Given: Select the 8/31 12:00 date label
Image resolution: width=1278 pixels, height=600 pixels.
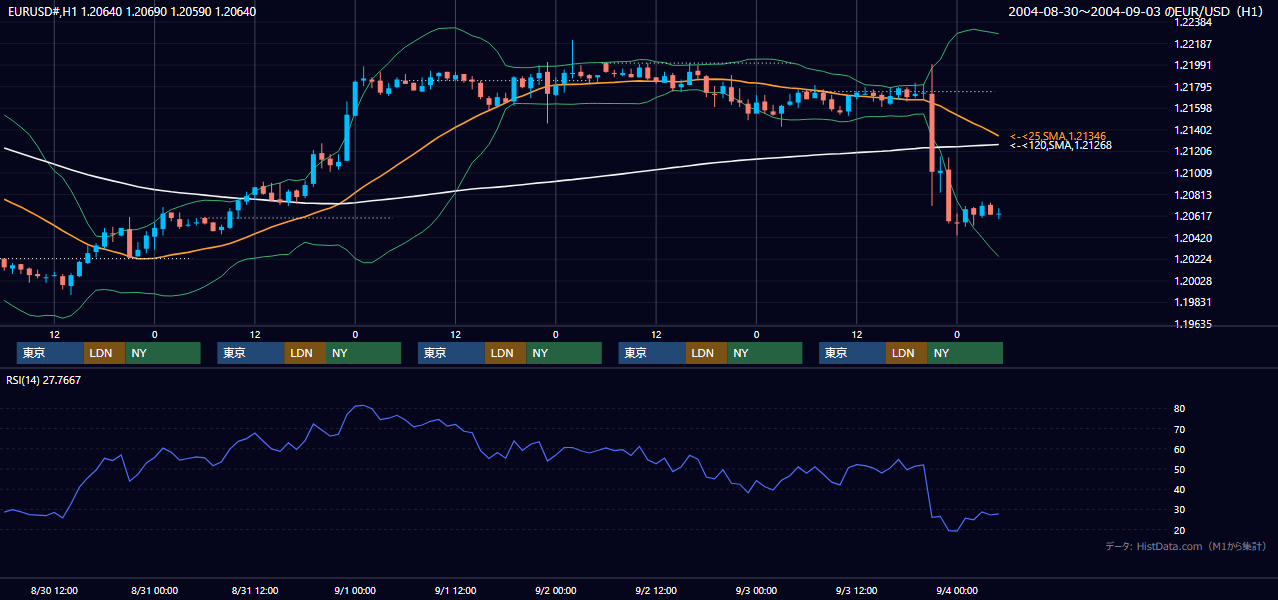Looking at the screenshot, I should [255, 590].
